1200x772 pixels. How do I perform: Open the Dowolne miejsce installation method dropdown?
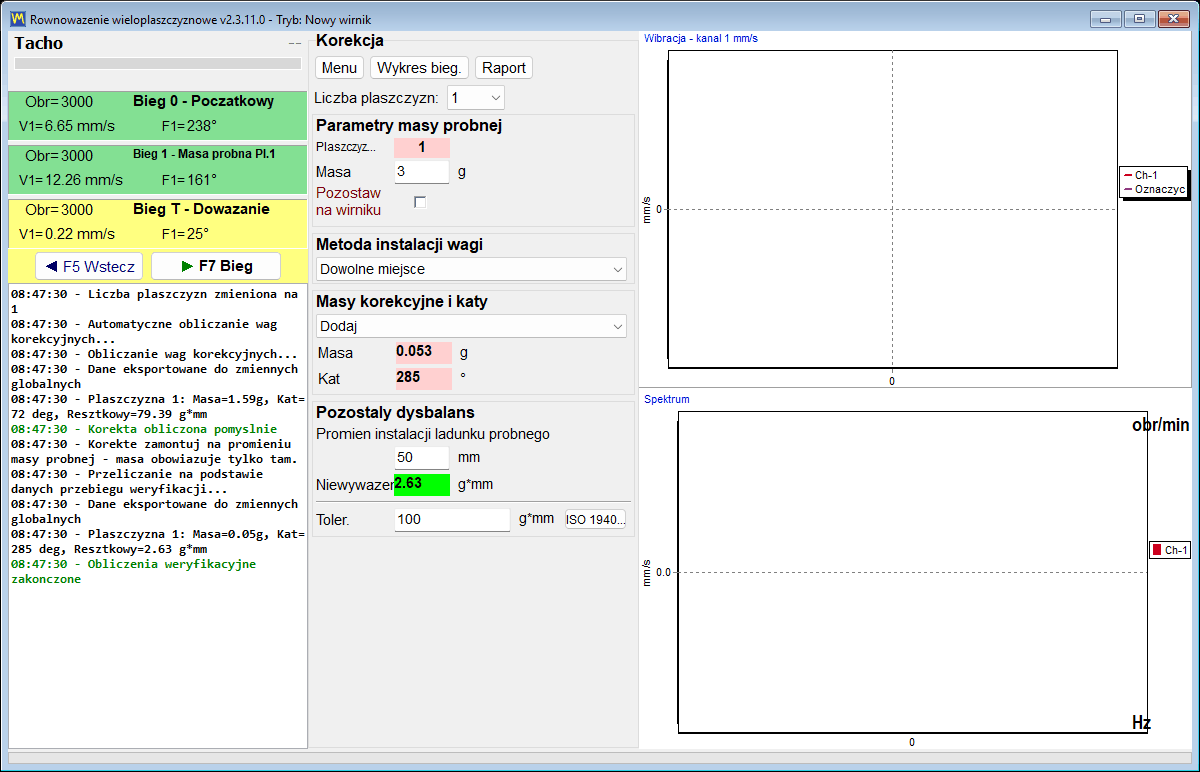pyautogui.click(x=471, y=269)
